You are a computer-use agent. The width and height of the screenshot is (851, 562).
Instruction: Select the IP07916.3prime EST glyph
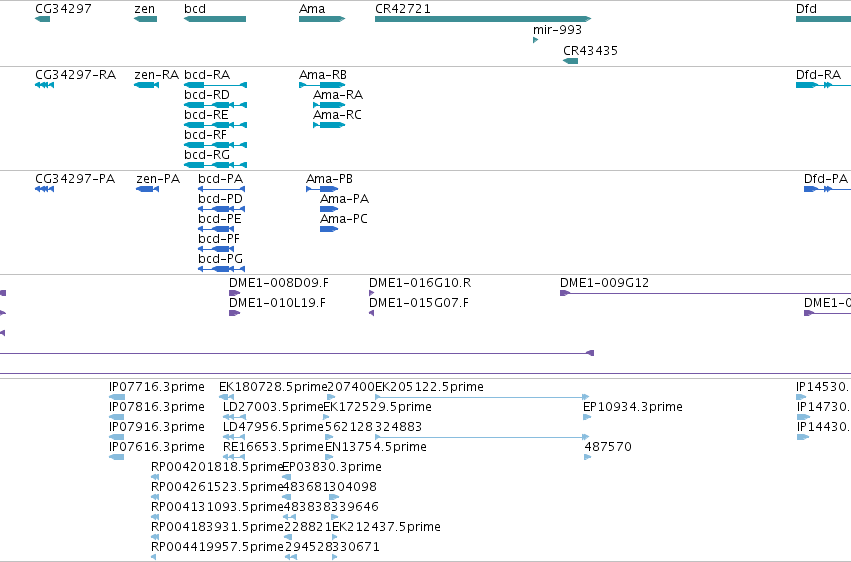[x=117, y=437]
